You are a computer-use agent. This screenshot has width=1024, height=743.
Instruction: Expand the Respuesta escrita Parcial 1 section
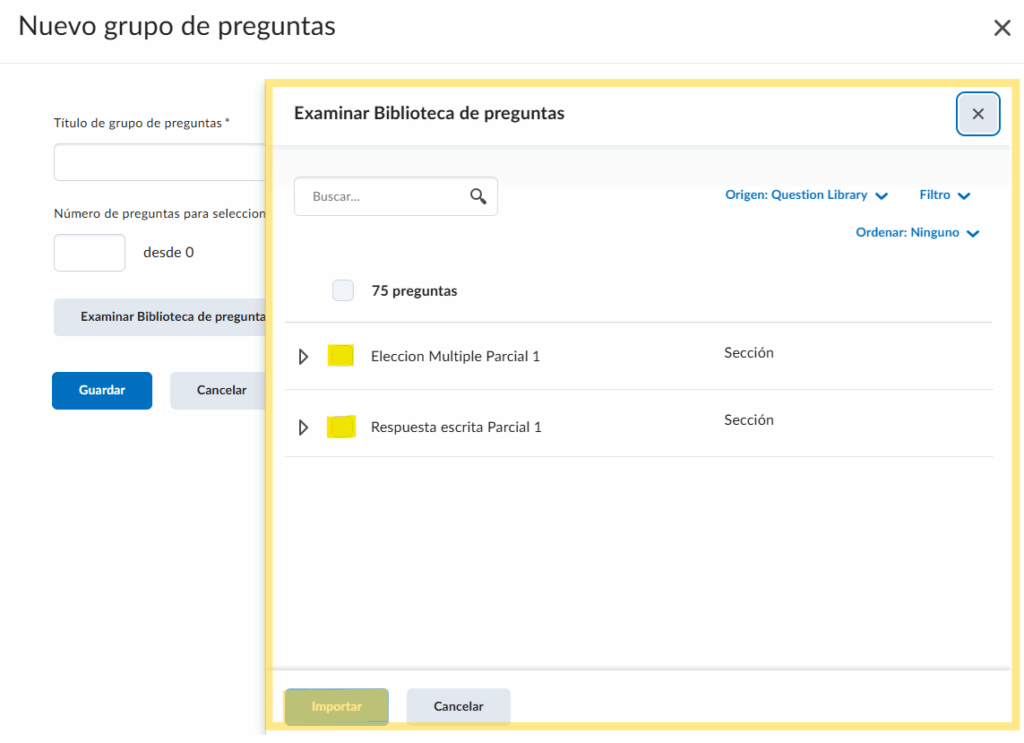point(304,427)
